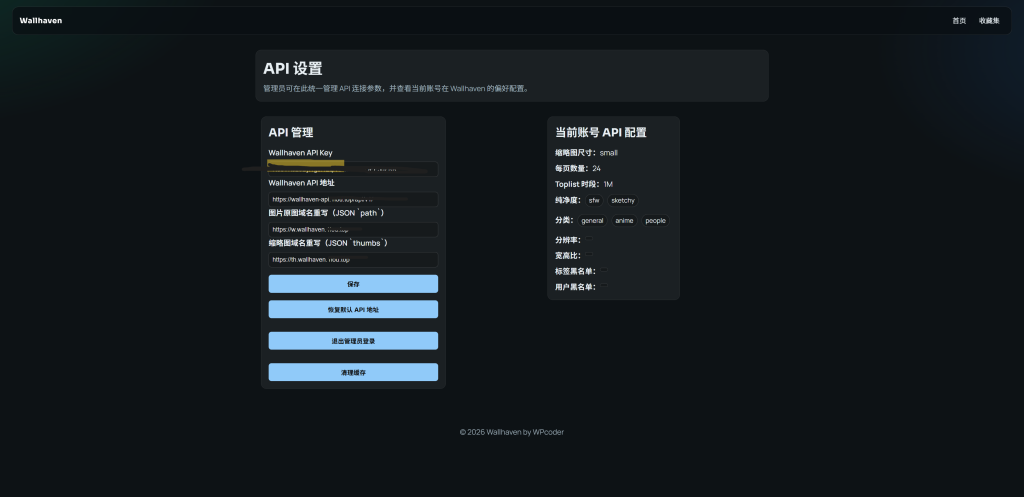Viewport: 1024px width, 497px height.
Task: Click the people category tag
Action: click(x=655, y=220)
